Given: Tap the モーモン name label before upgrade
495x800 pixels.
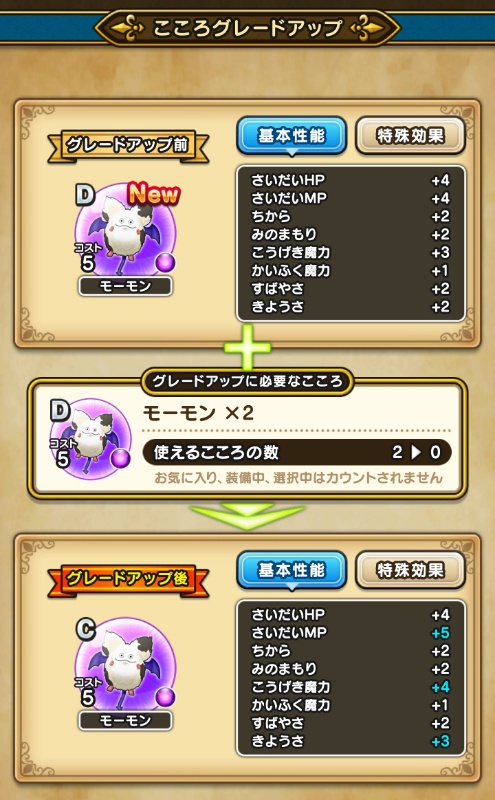Looking at the screenshot, I should pos(126,286).
